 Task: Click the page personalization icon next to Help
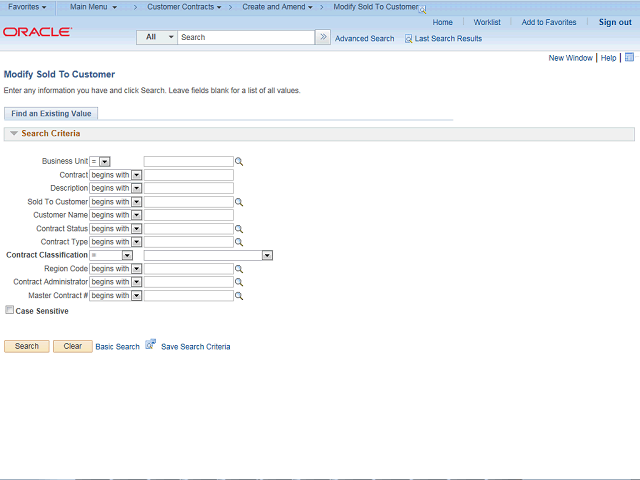point(629,57)
